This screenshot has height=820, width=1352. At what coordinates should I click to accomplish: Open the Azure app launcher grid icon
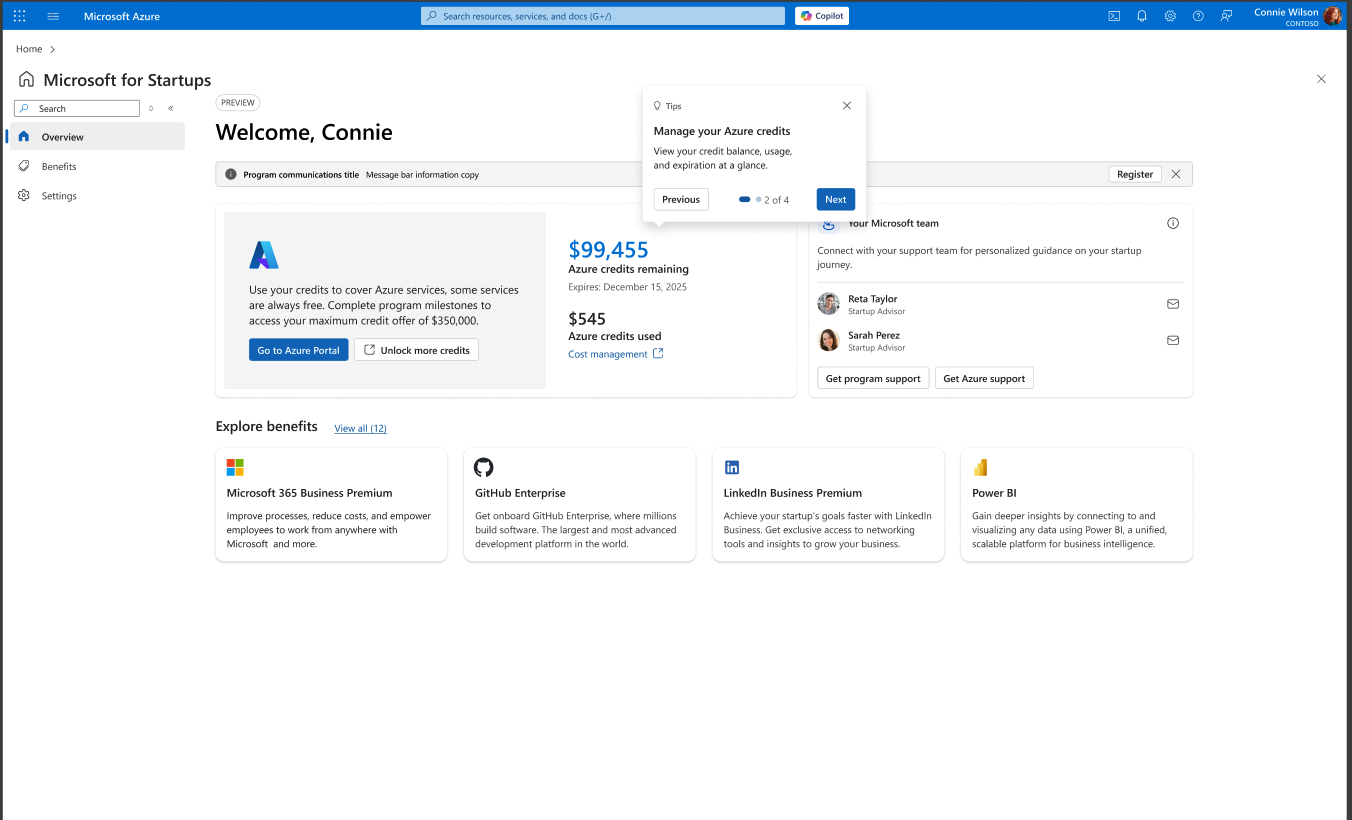20,16
